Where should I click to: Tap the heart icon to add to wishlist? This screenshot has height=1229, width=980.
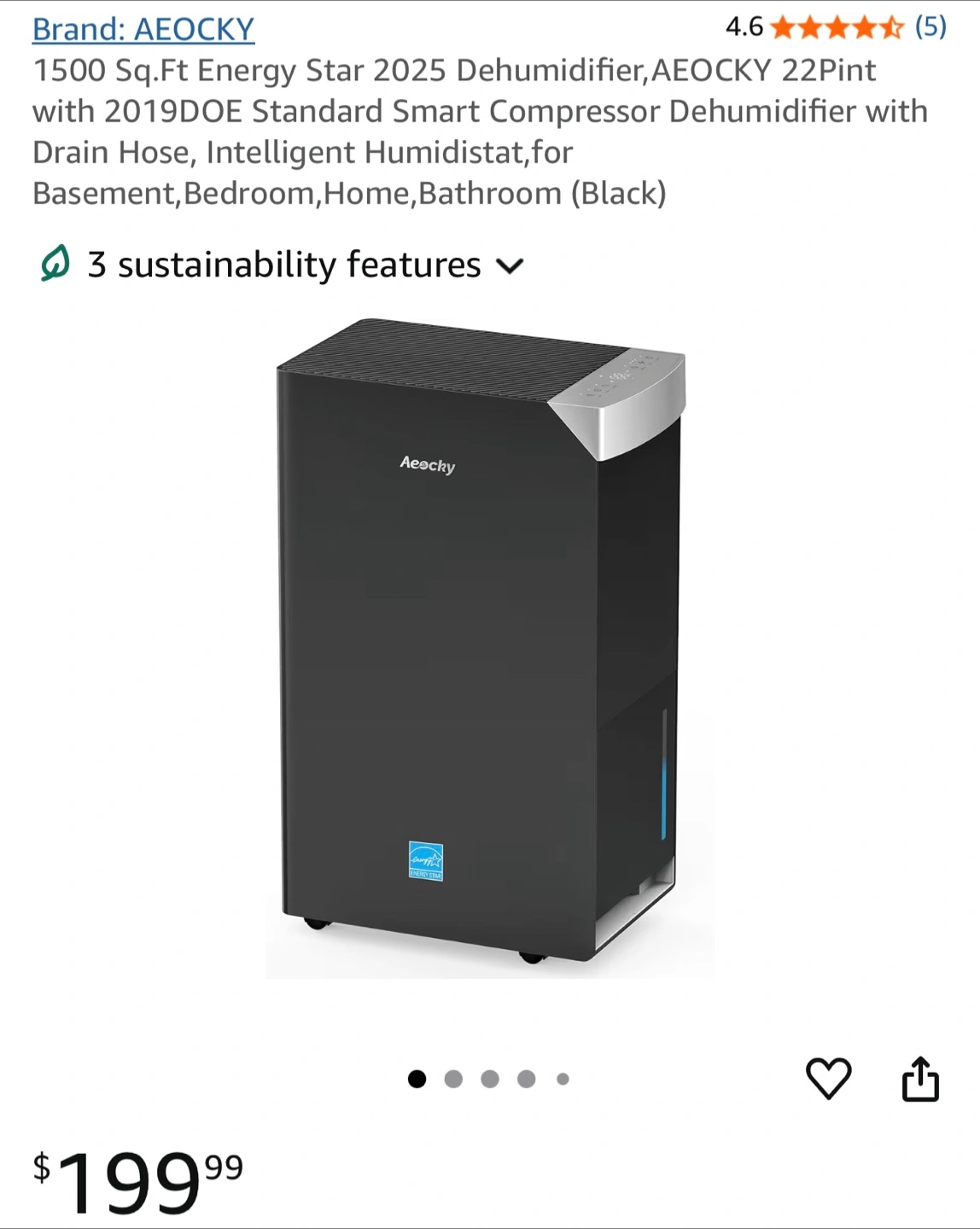[829, 1079]
